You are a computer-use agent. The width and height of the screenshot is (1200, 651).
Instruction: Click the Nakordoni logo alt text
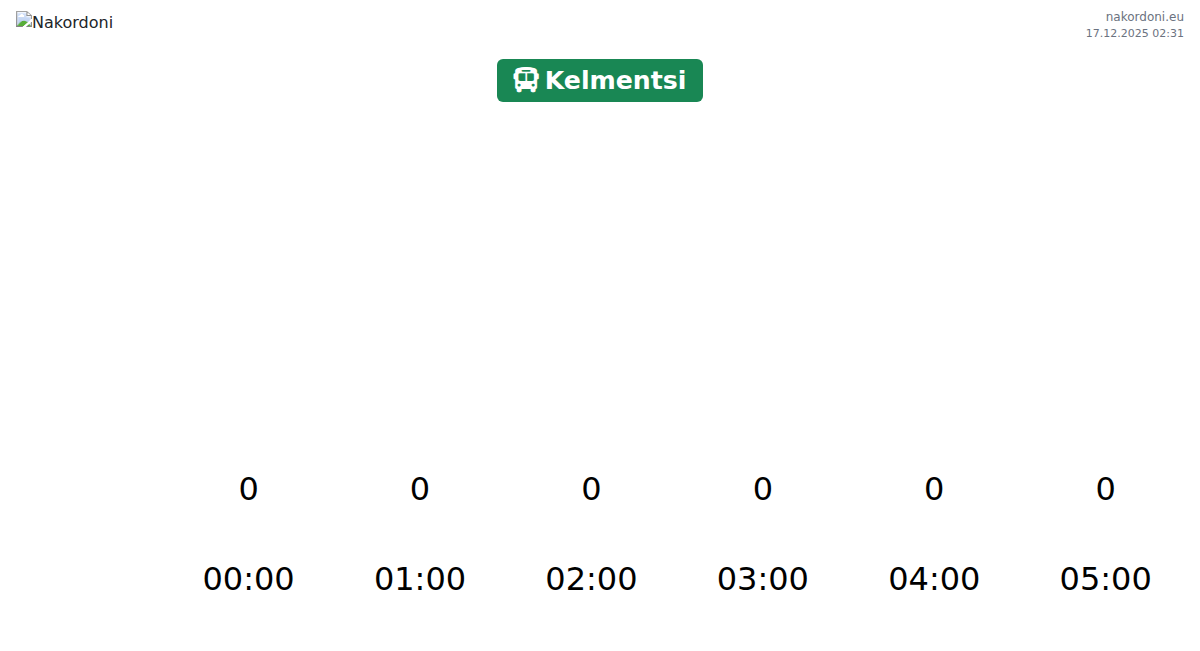click(73, 23)
